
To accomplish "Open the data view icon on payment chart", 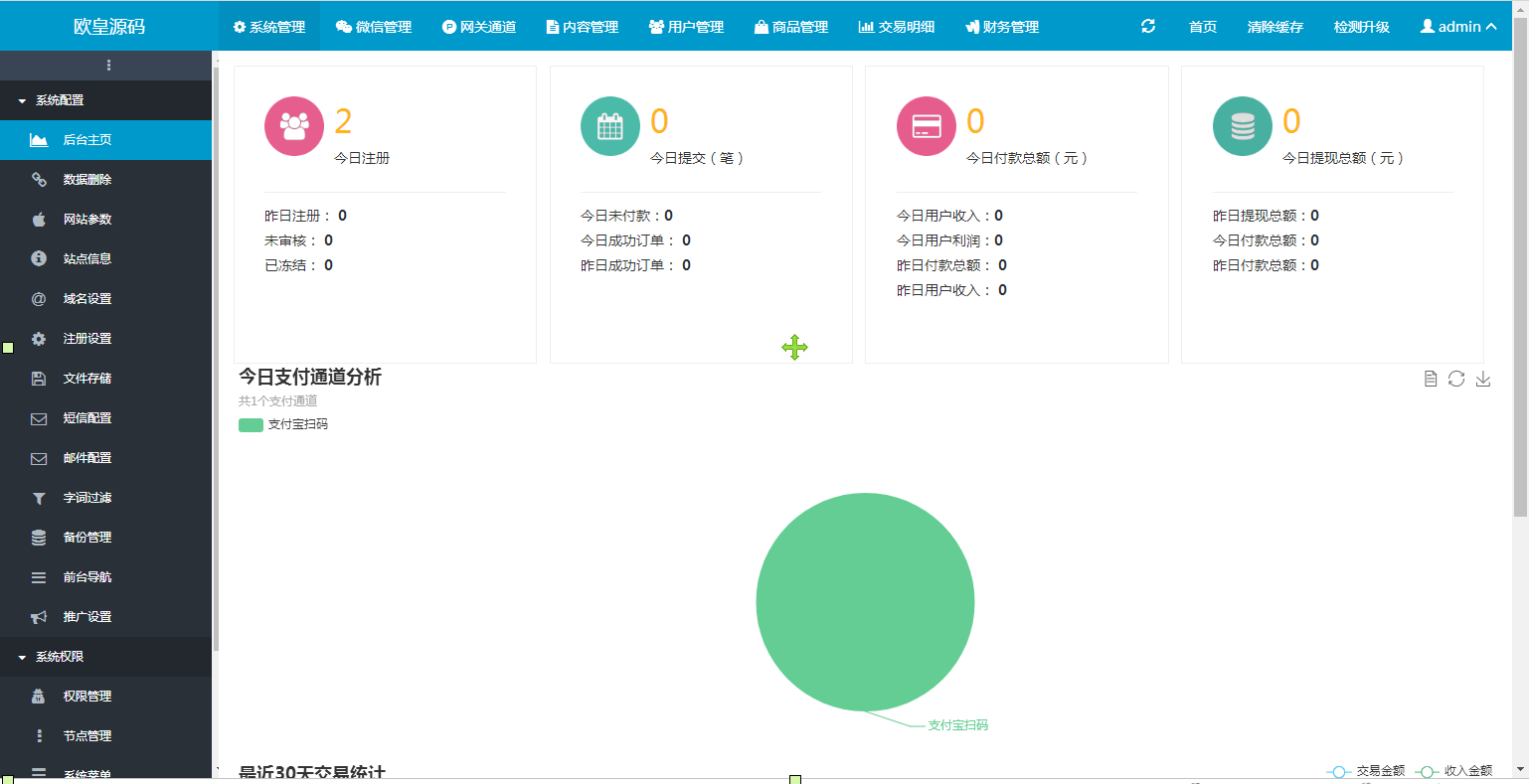I will click(1430, 379).
